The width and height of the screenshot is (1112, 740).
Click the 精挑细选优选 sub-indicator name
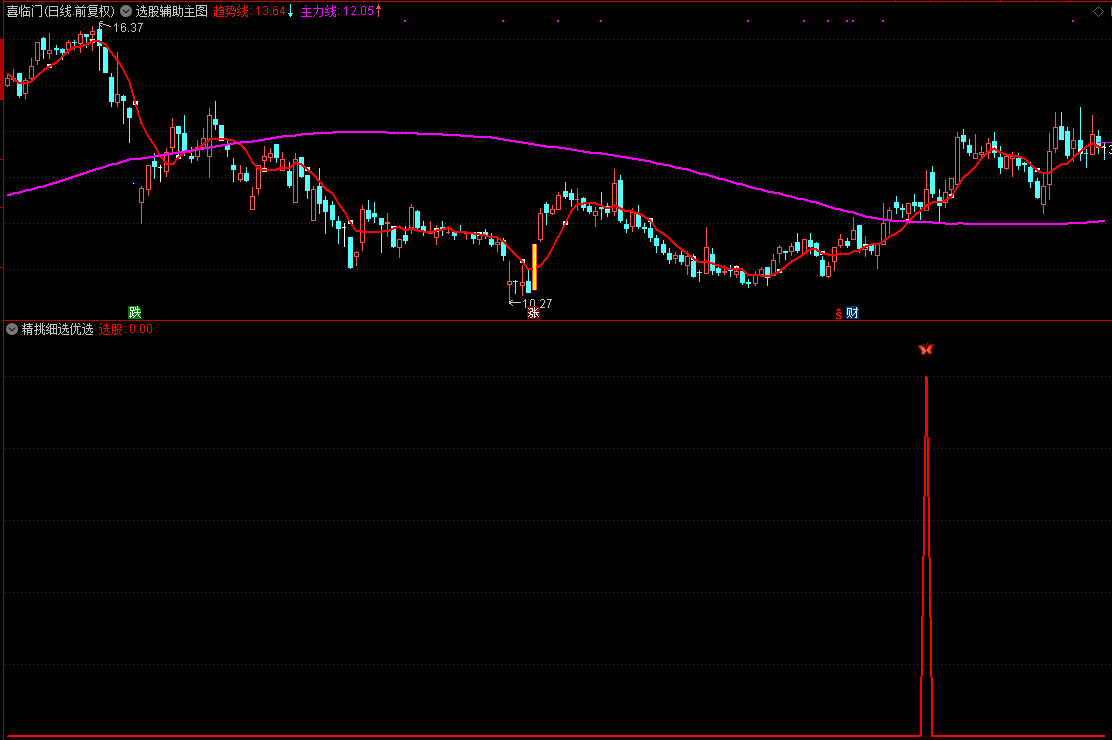click(57, 329)
